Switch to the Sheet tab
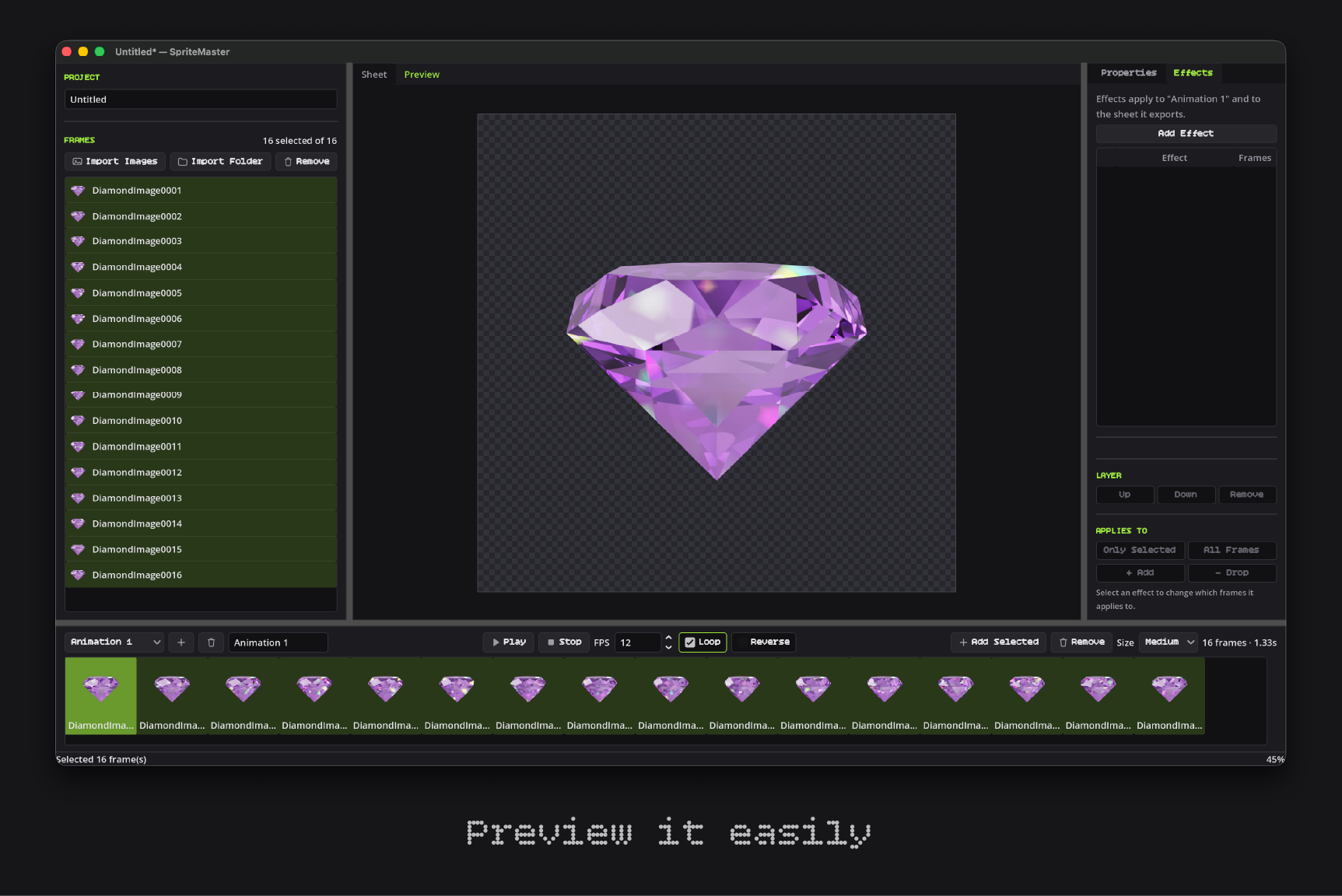The image size is (1342, 896). [x=373, y=75]
